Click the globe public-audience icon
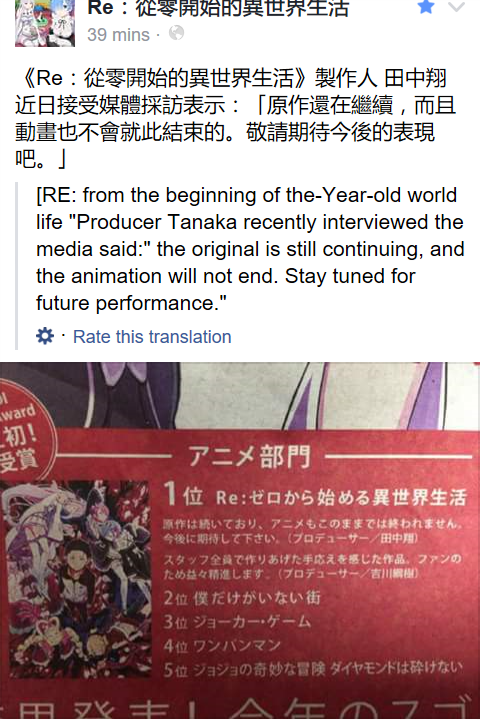This screenshot has width=480, height=721. pyautogui.click(x=177, y=33)
